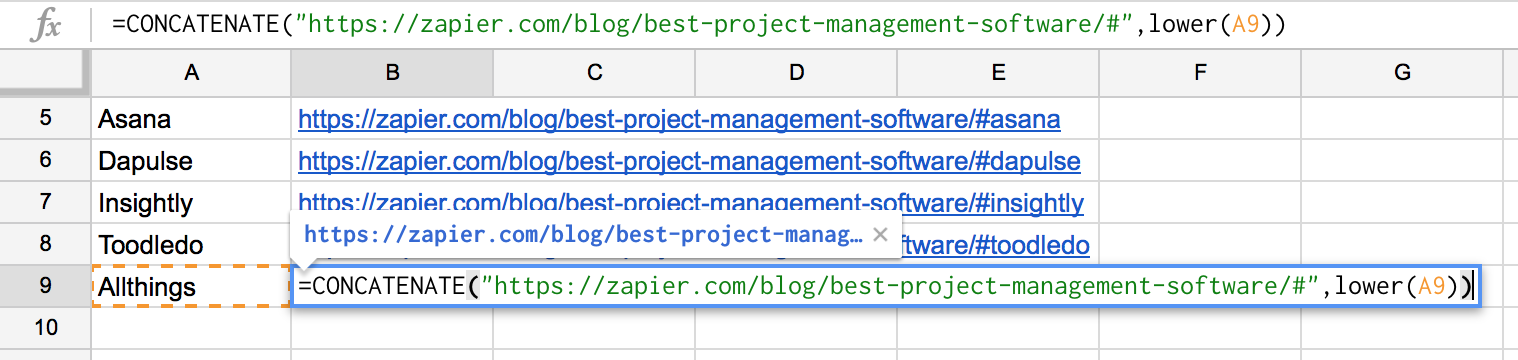1518x360 pixels.
Task: Select column A header
Action: [x=191, y=72]
